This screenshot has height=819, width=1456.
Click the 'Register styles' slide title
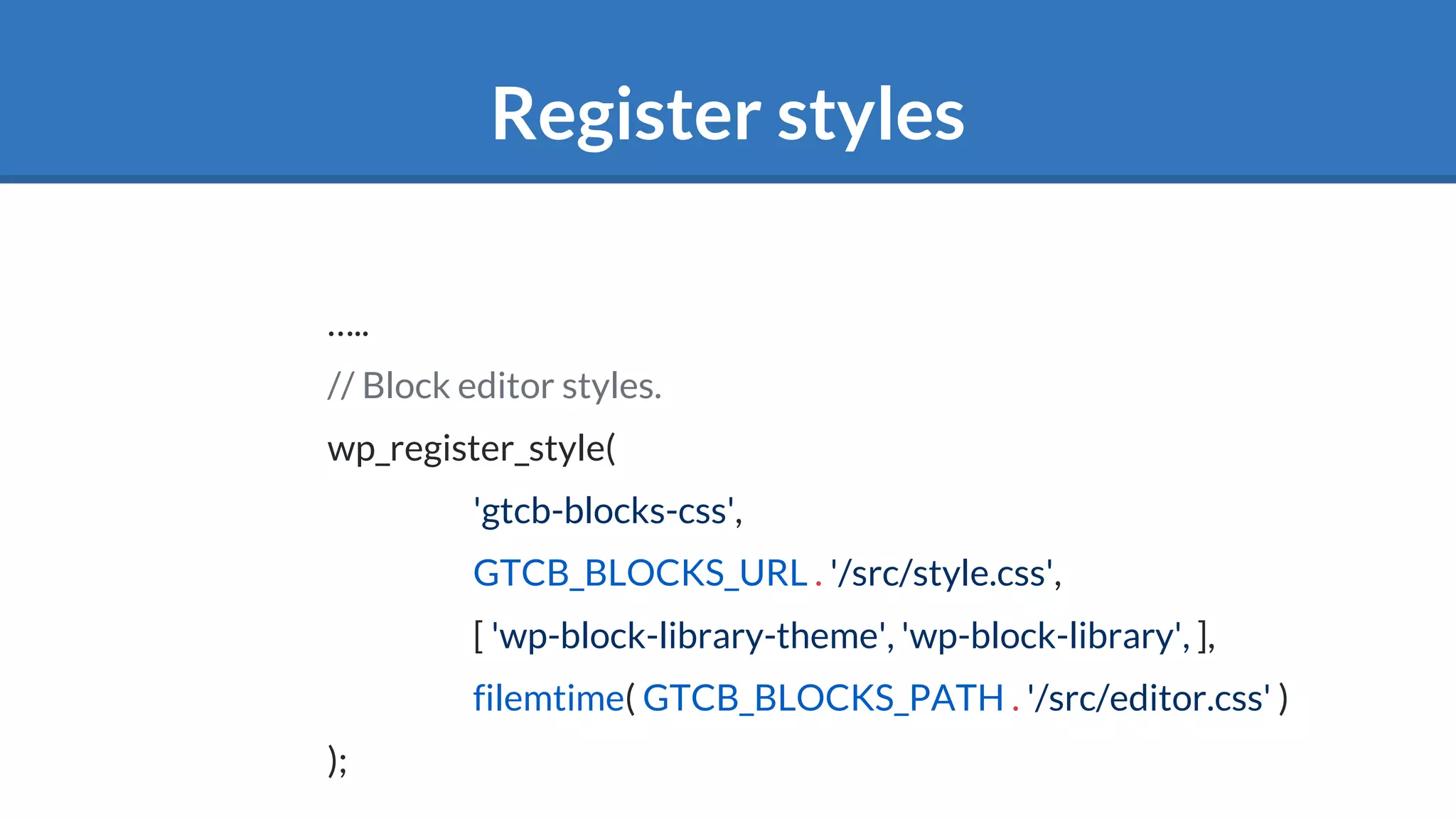tap(727, 115)
